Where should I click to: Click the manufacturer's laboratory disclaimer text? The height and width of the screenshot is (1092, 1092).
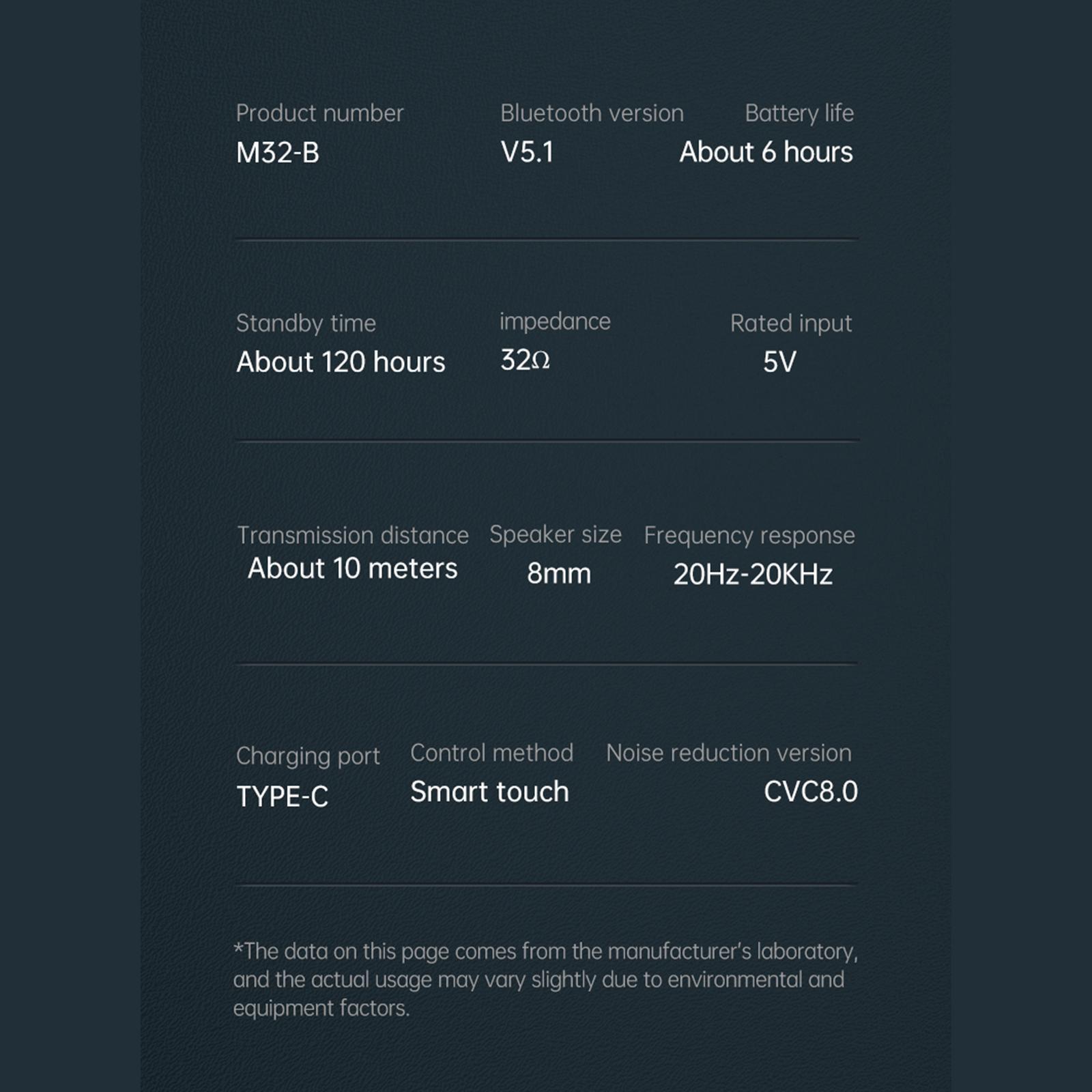point(545,979)
